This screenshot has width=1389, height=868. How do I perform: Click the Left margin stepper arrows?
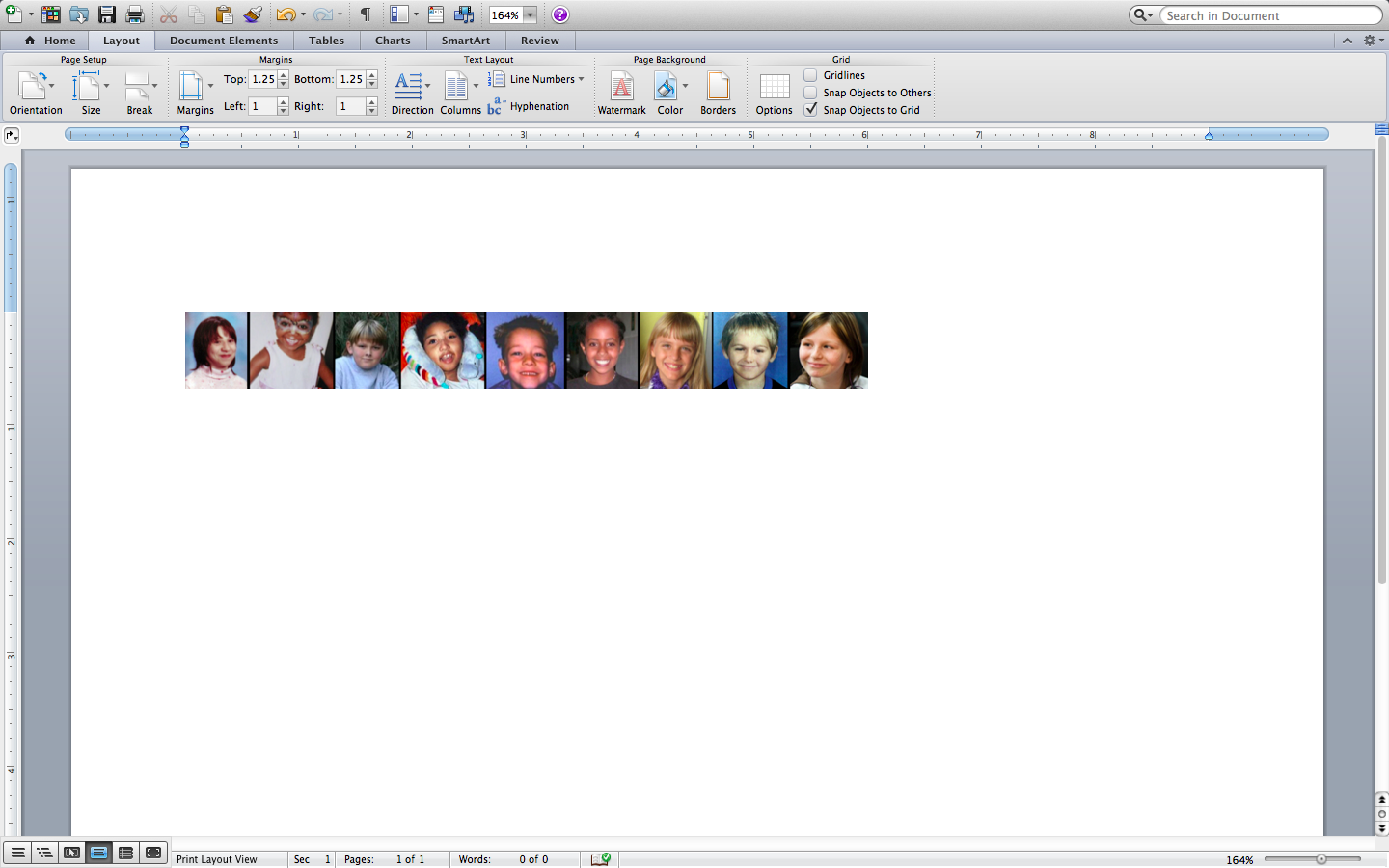tap(283, 106)
